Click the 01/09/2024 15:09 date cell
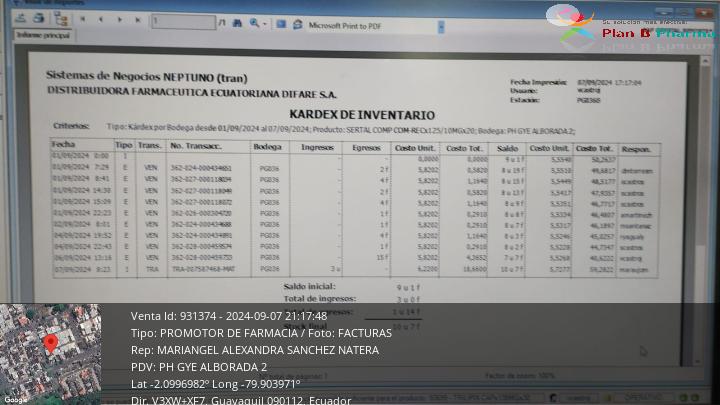 pyautogui.click(x=81, y=201)
